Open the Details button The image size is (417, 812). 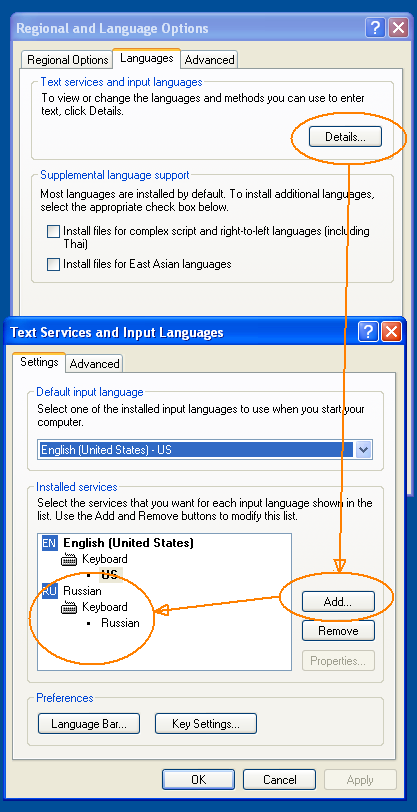click(345, 137)
